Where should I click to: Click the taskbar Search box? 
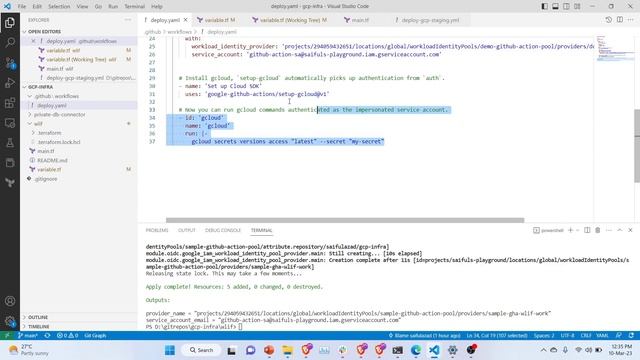(x=202, y=350)
